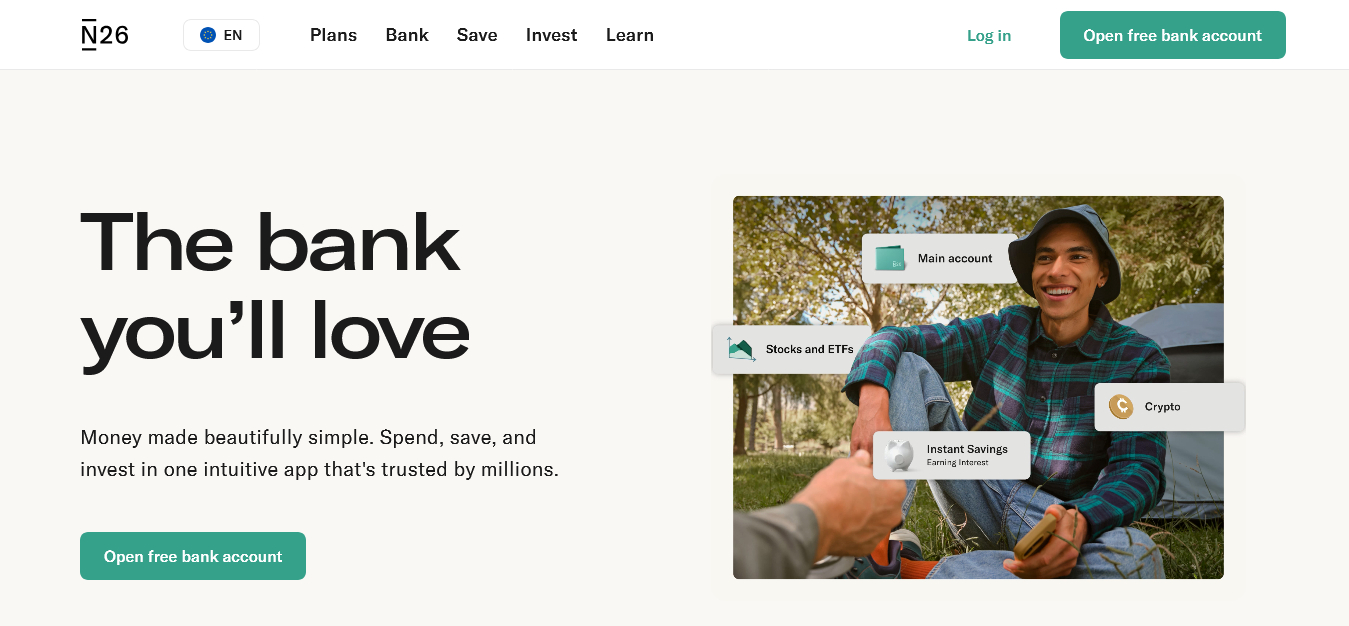Open the EN language selector
Viewport: 1349px width, 626px height.
(x=221, y=35)
